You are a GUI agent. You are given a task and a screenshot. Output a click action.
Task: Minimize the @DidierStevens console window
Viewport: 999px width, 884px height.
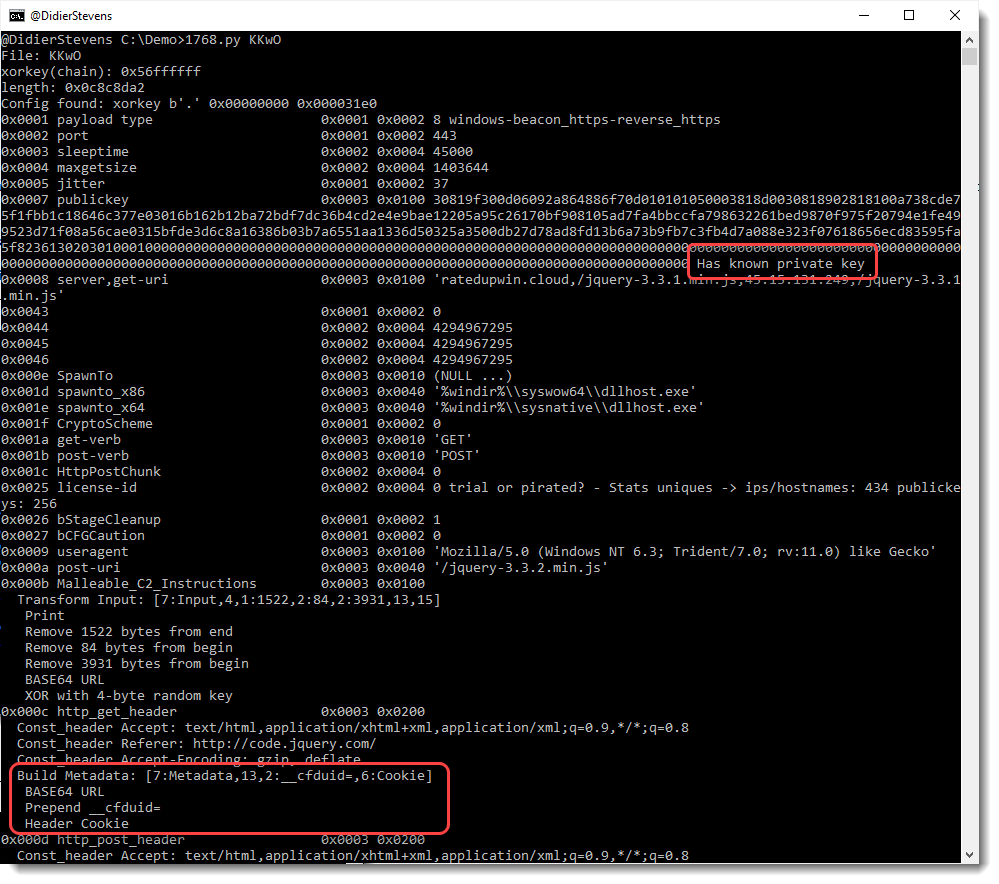tap(864, 15)
